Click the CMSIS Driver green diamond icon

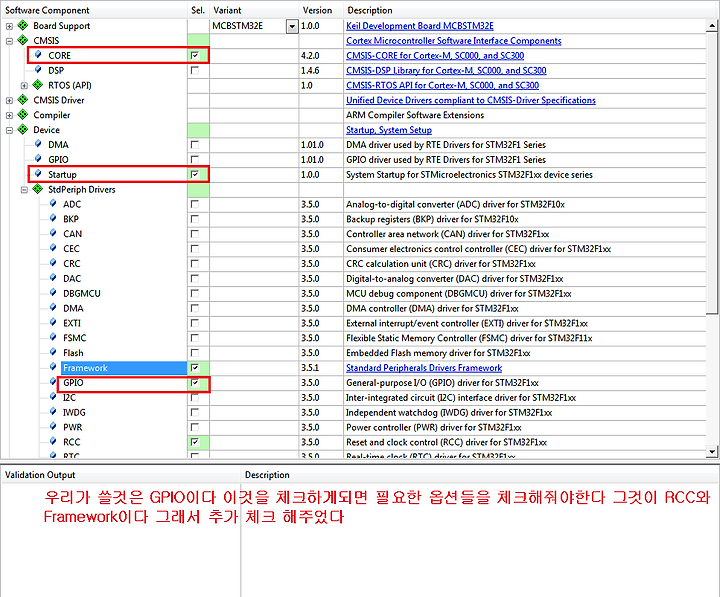tap(23, 100)
